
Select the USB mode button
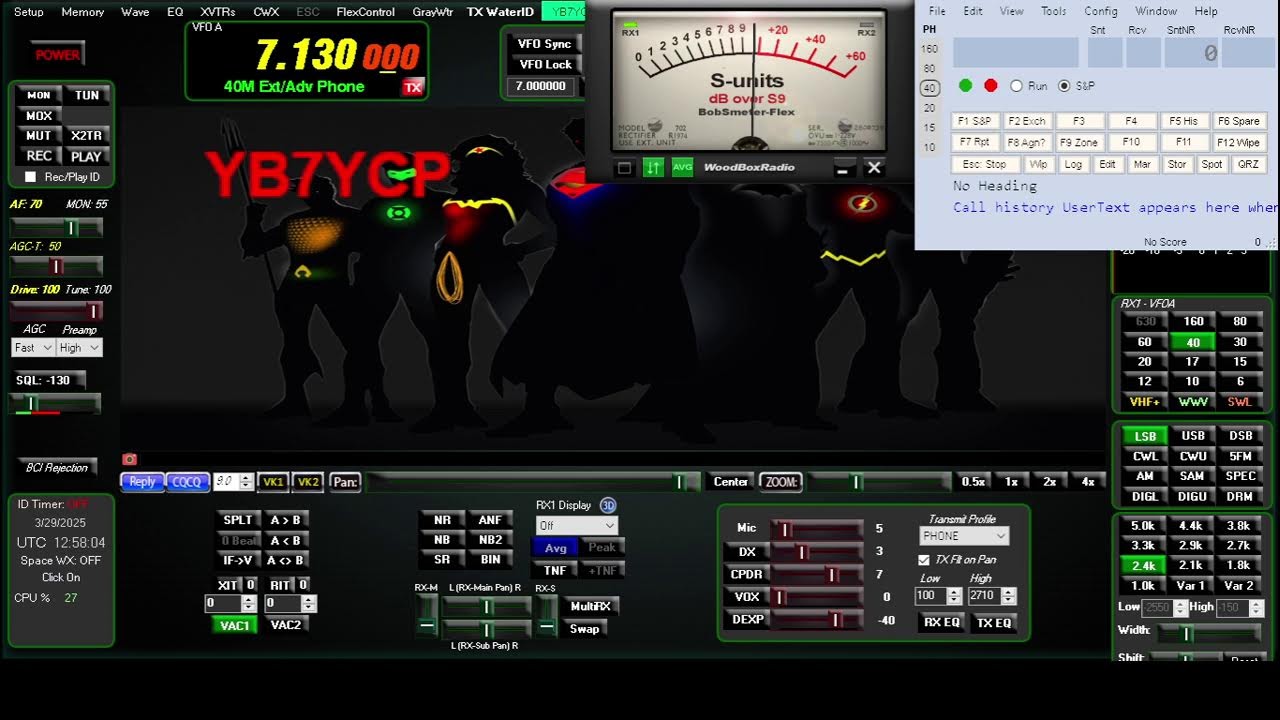(1193, 436)
